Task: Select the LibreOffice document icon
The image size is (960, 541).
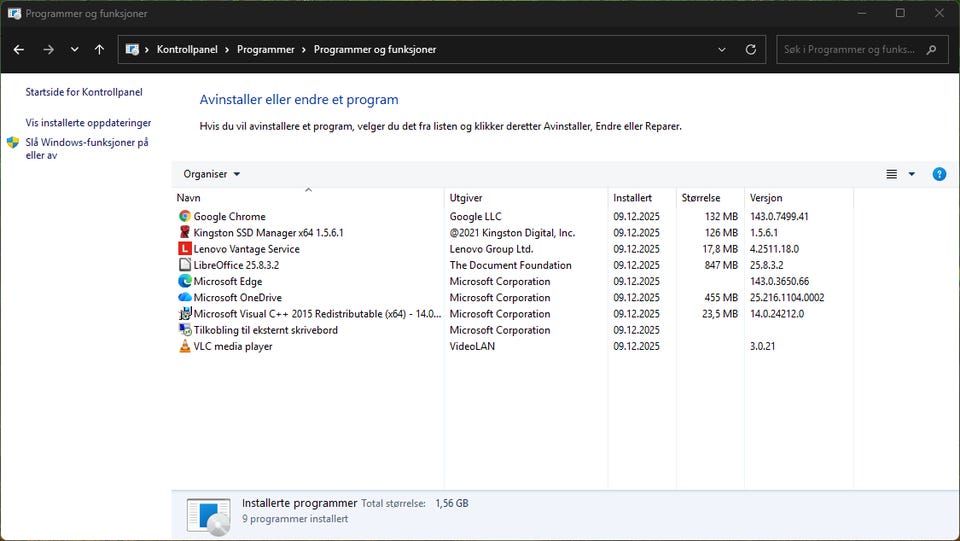Action: point(185,265)
